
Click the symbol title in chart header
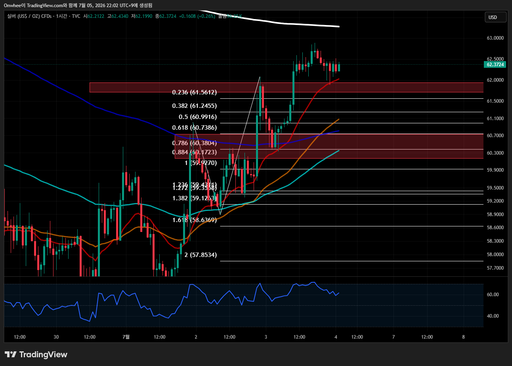point(44,16)
